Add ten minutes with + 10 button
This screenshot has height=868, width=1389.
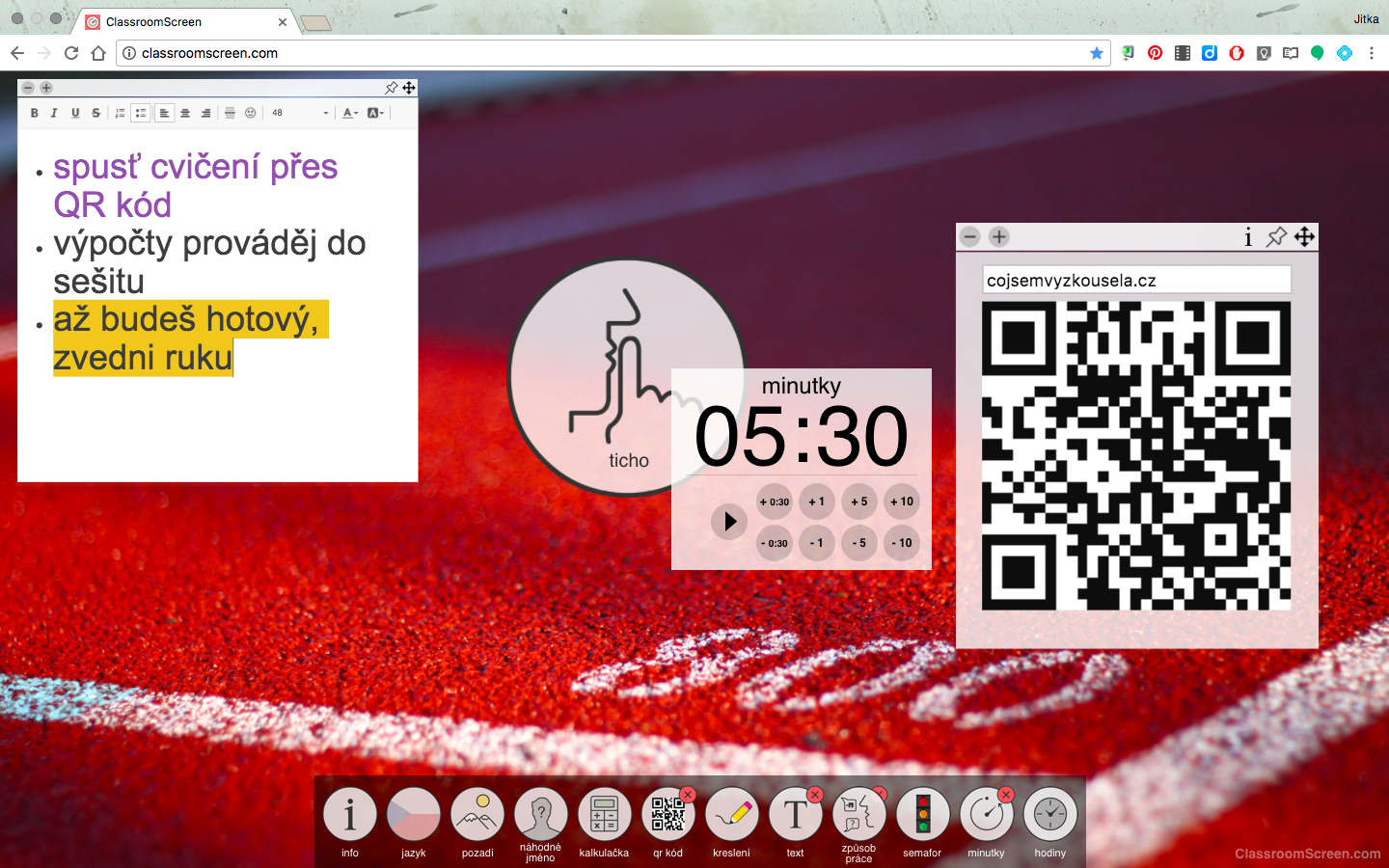(x=902, y=502)
